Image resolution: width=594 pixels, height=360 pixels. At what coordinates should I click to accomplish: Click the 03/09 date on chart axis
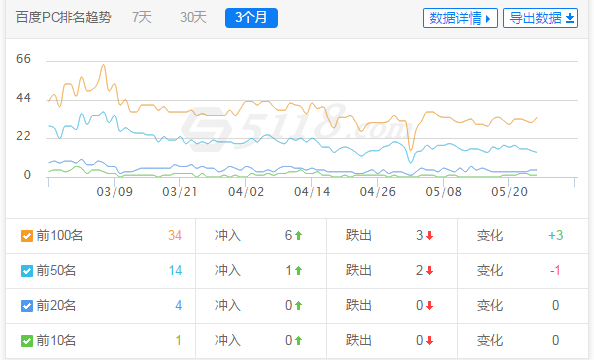(x=115, y=192)
